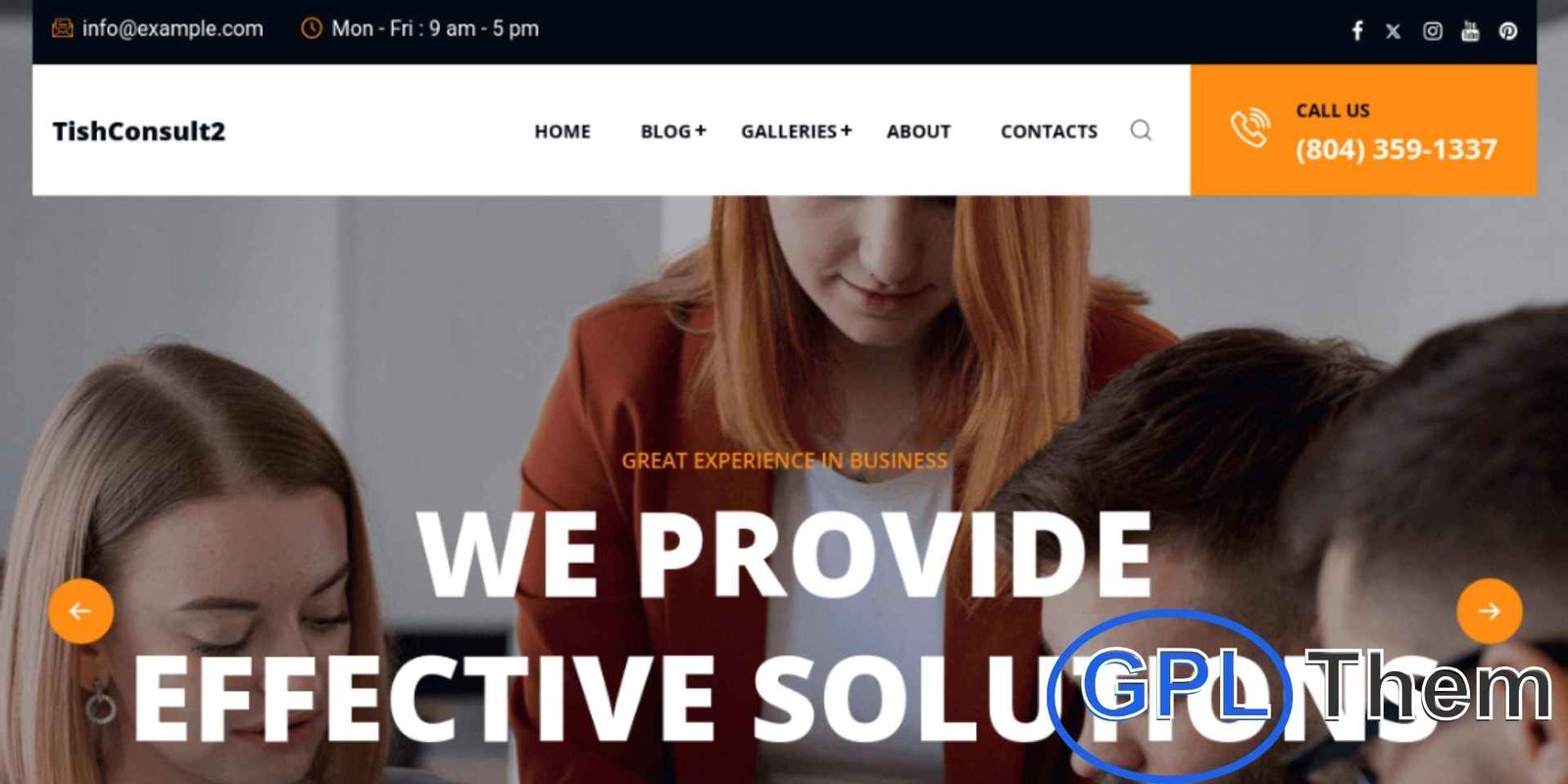
Task: Click the search magnifier icon in navbar
Action: (1141, 130)
